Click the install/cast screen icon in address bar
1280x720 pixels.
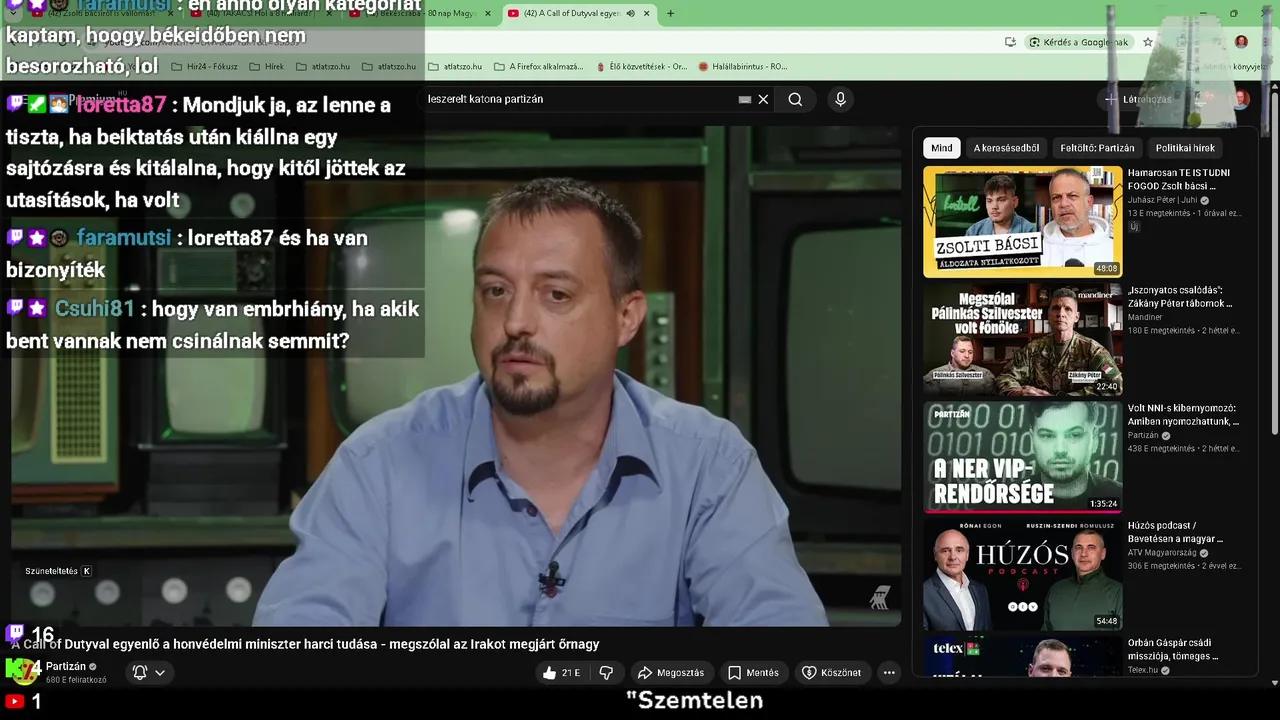1010,42
